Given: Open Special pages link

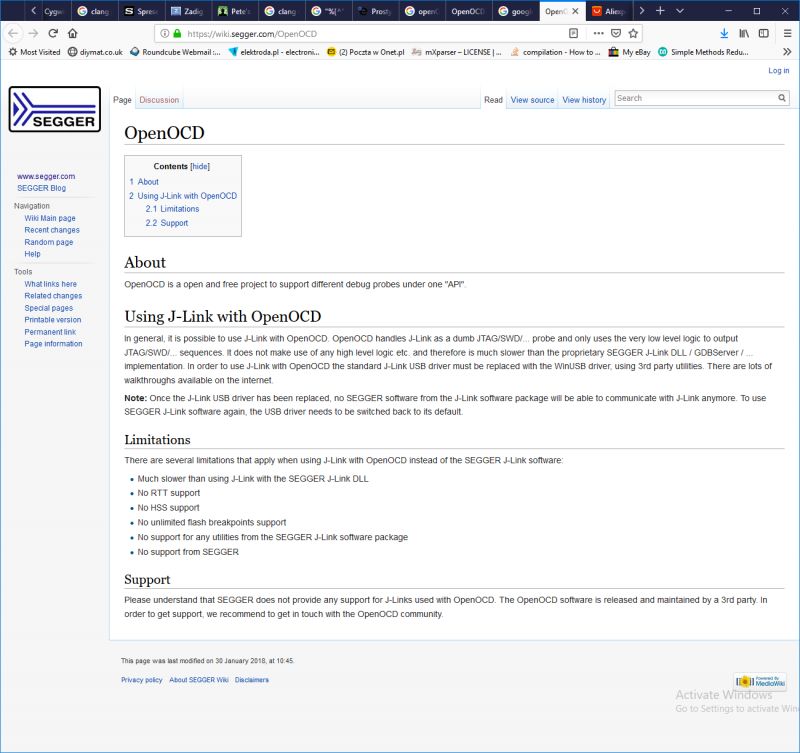Looking at the screenshot, I should pyautogui.click(x=48, y=308).
